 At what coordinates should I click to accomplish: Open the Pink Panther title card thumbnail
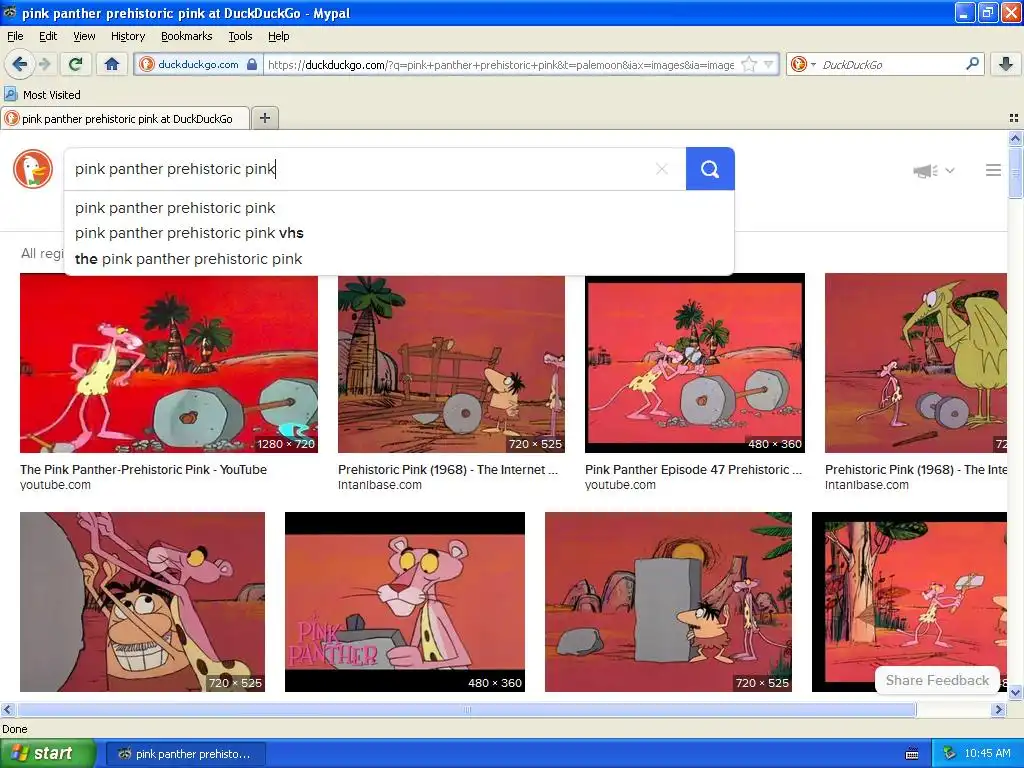coord(405,601)
